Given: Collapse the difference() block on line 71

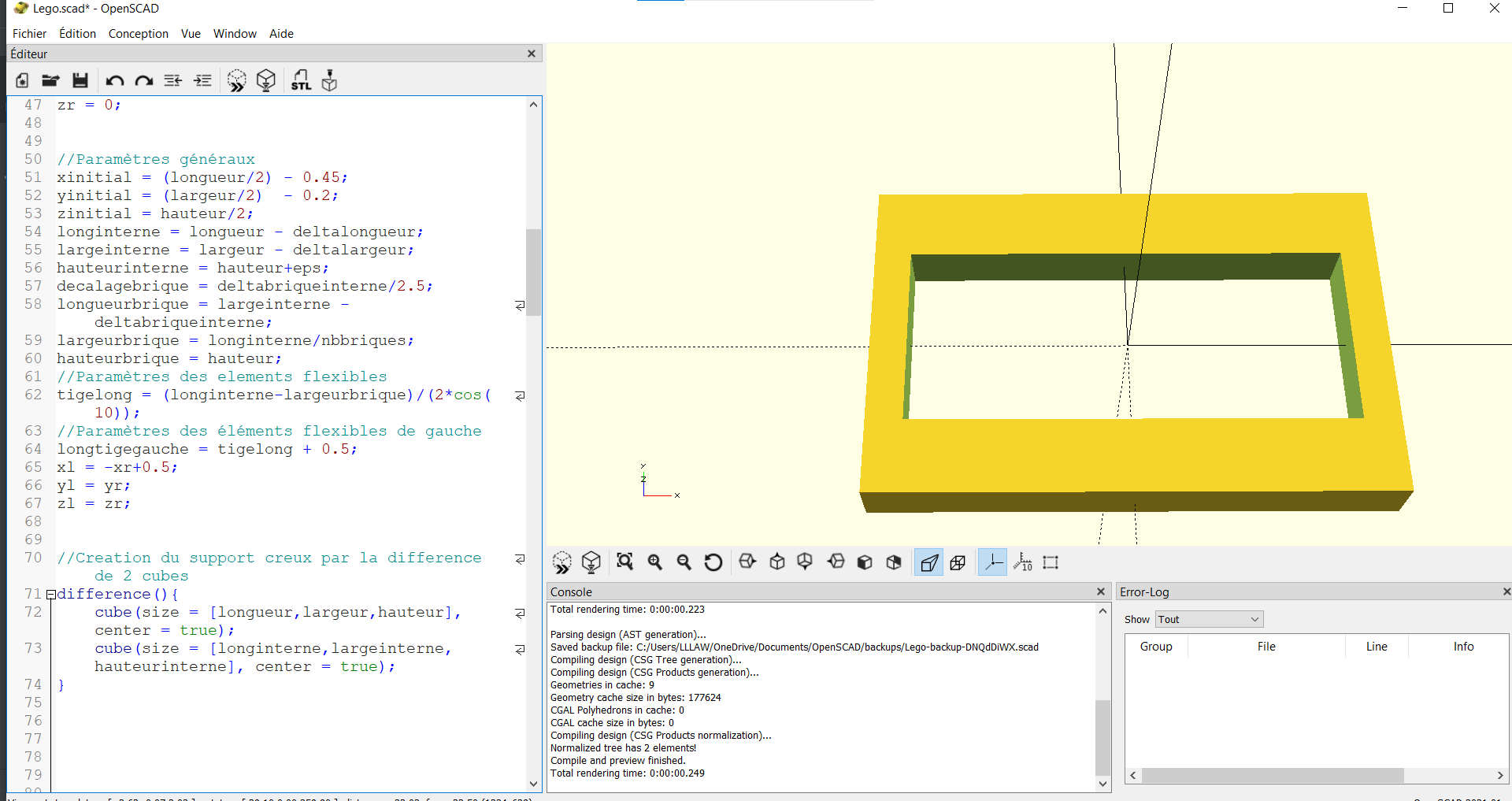Looking at the screenshot, I should coord(50,595).
